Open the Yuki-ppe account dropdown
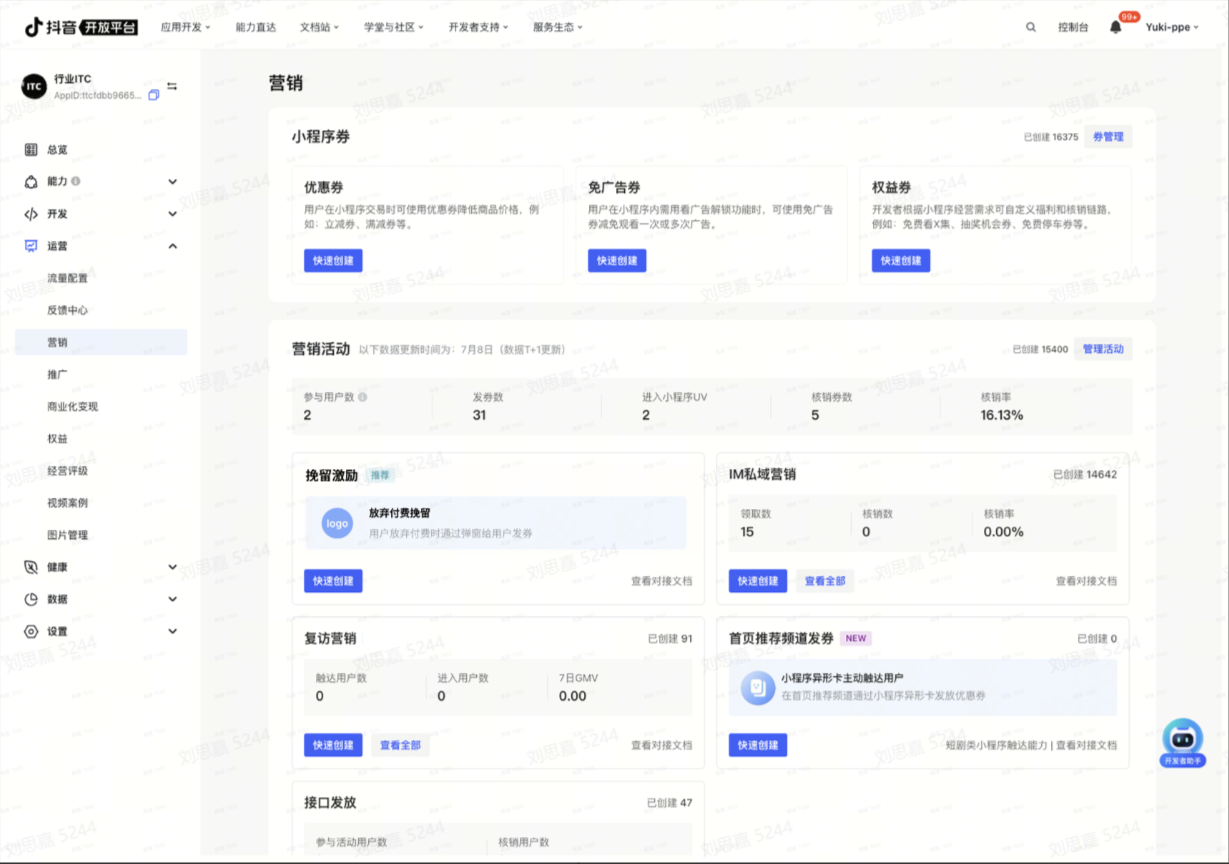This screenshot has width=1229, height=864. [1172, 27]
